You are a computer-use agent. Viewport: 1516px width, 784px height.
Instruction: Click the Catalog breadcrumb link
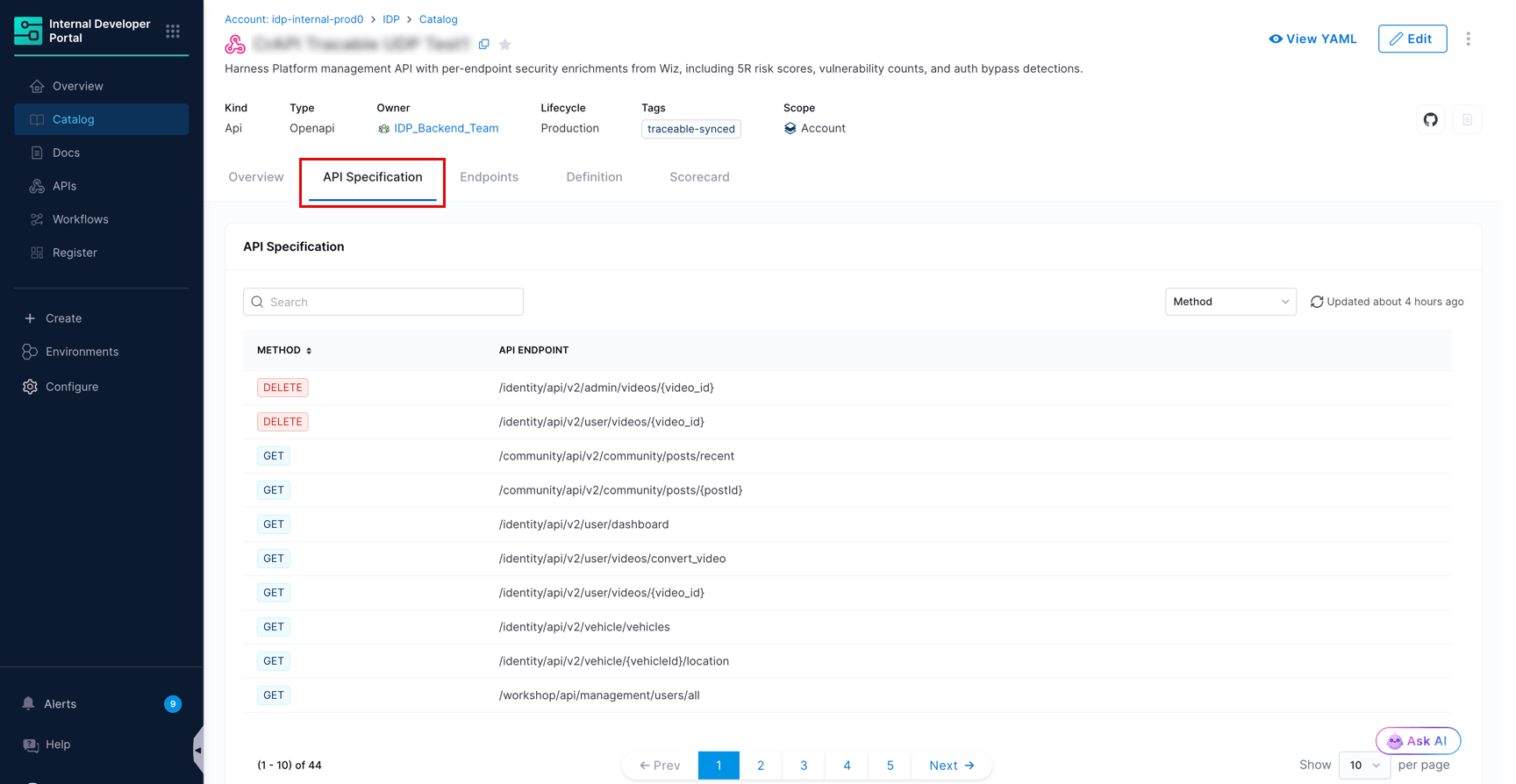tap(439, 19)
